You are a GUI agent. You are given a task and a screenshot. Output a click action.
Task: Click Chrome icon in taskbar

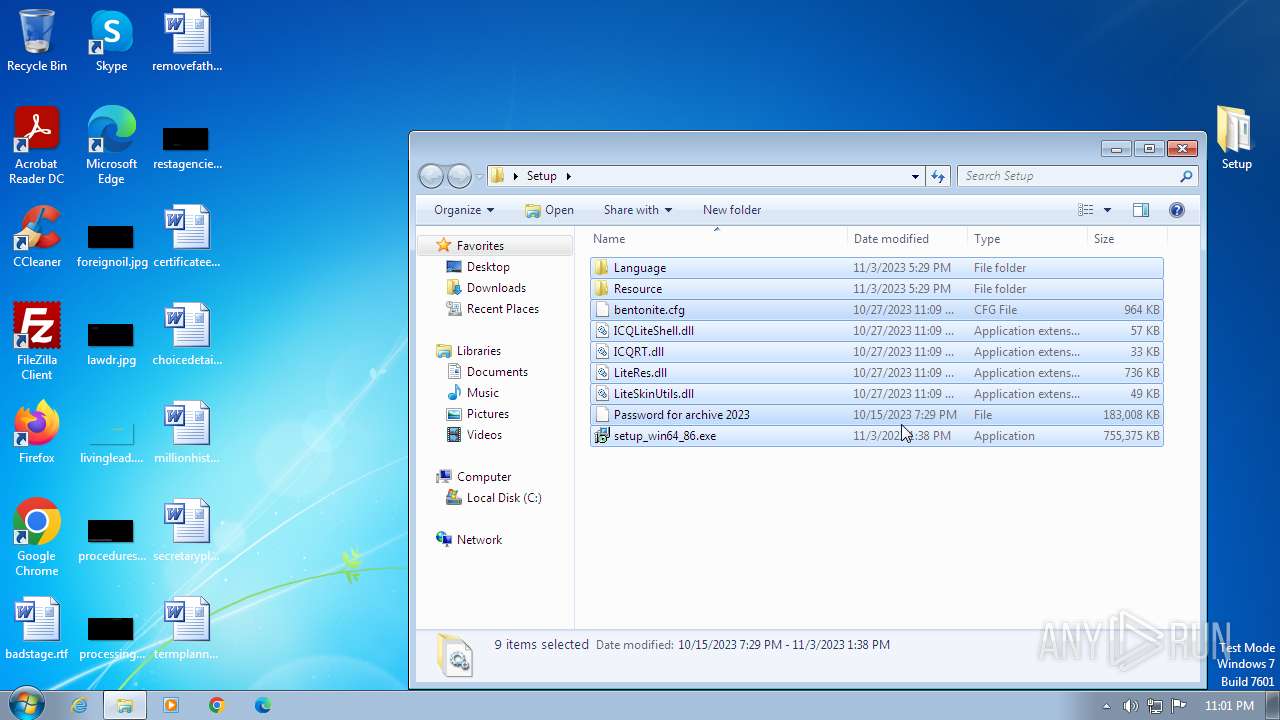(x=217, y=705)
